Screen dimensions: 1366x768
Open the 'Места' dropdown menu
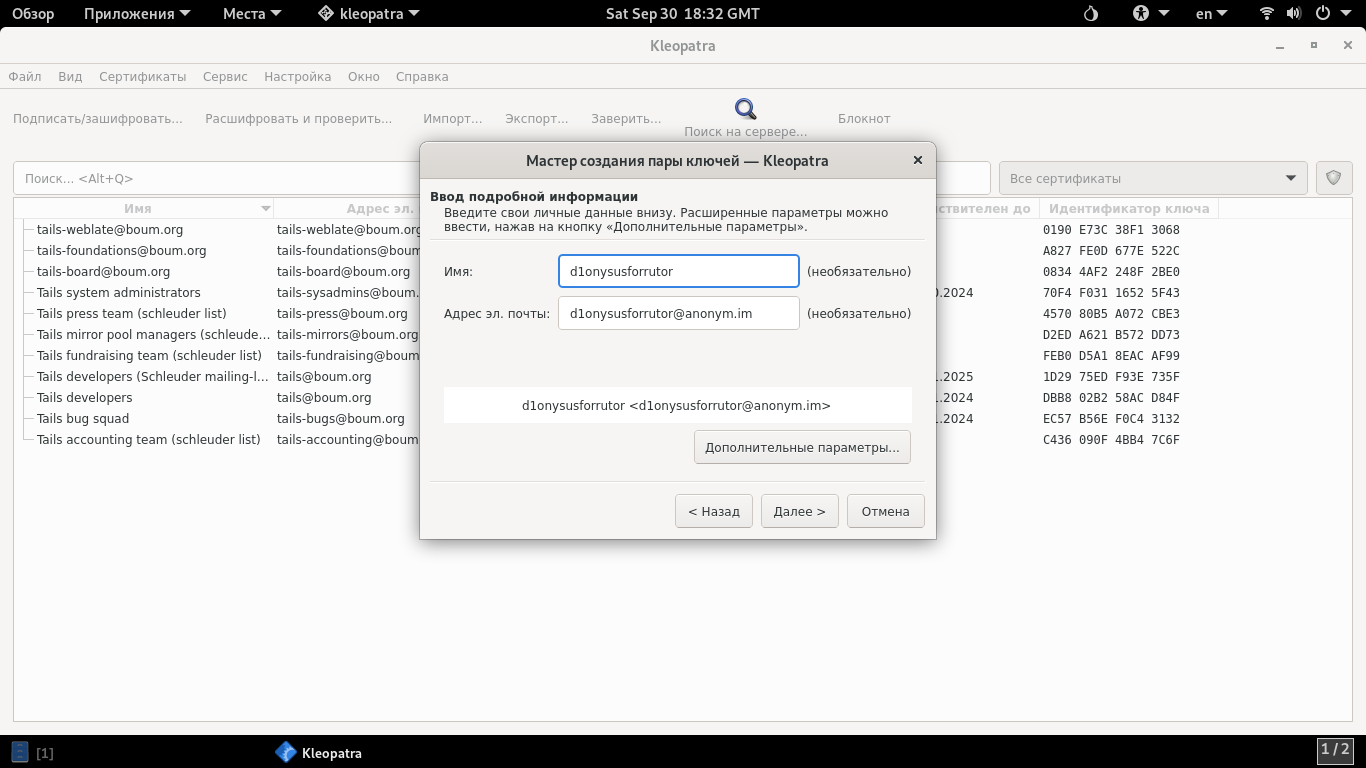click(252, 14)
